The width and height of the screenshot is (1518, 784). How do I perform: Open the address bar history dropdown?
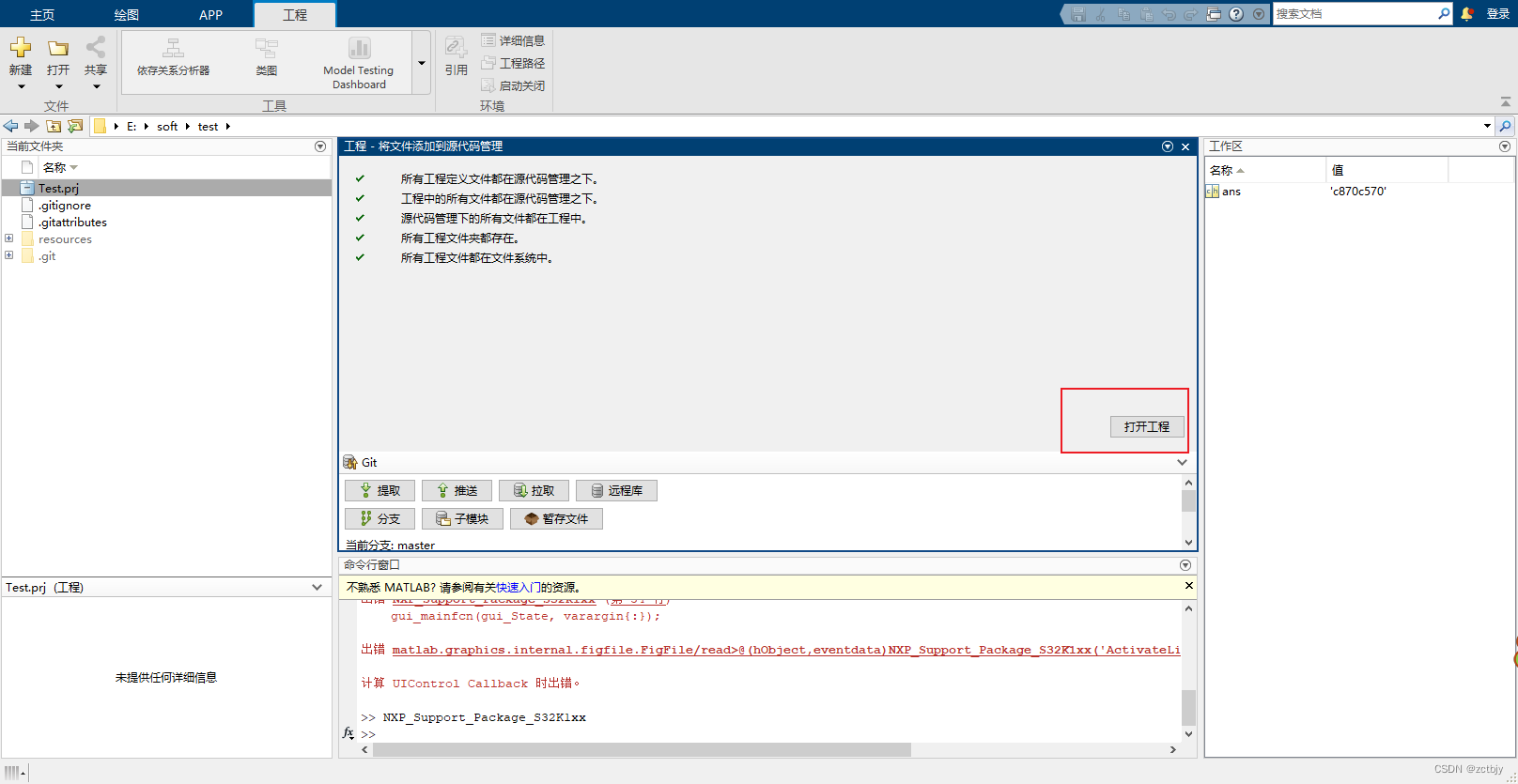click(1487, 126)
